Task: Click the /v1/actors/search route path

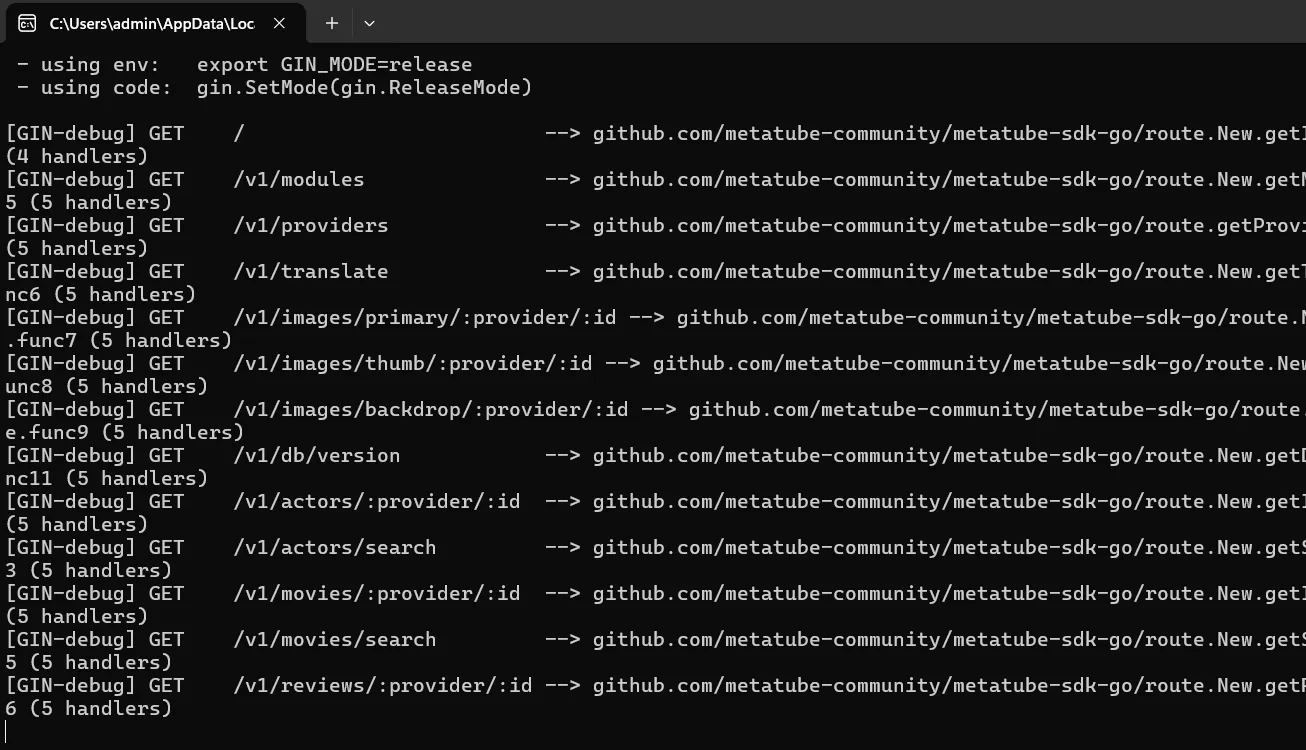Action: [335, 548]
